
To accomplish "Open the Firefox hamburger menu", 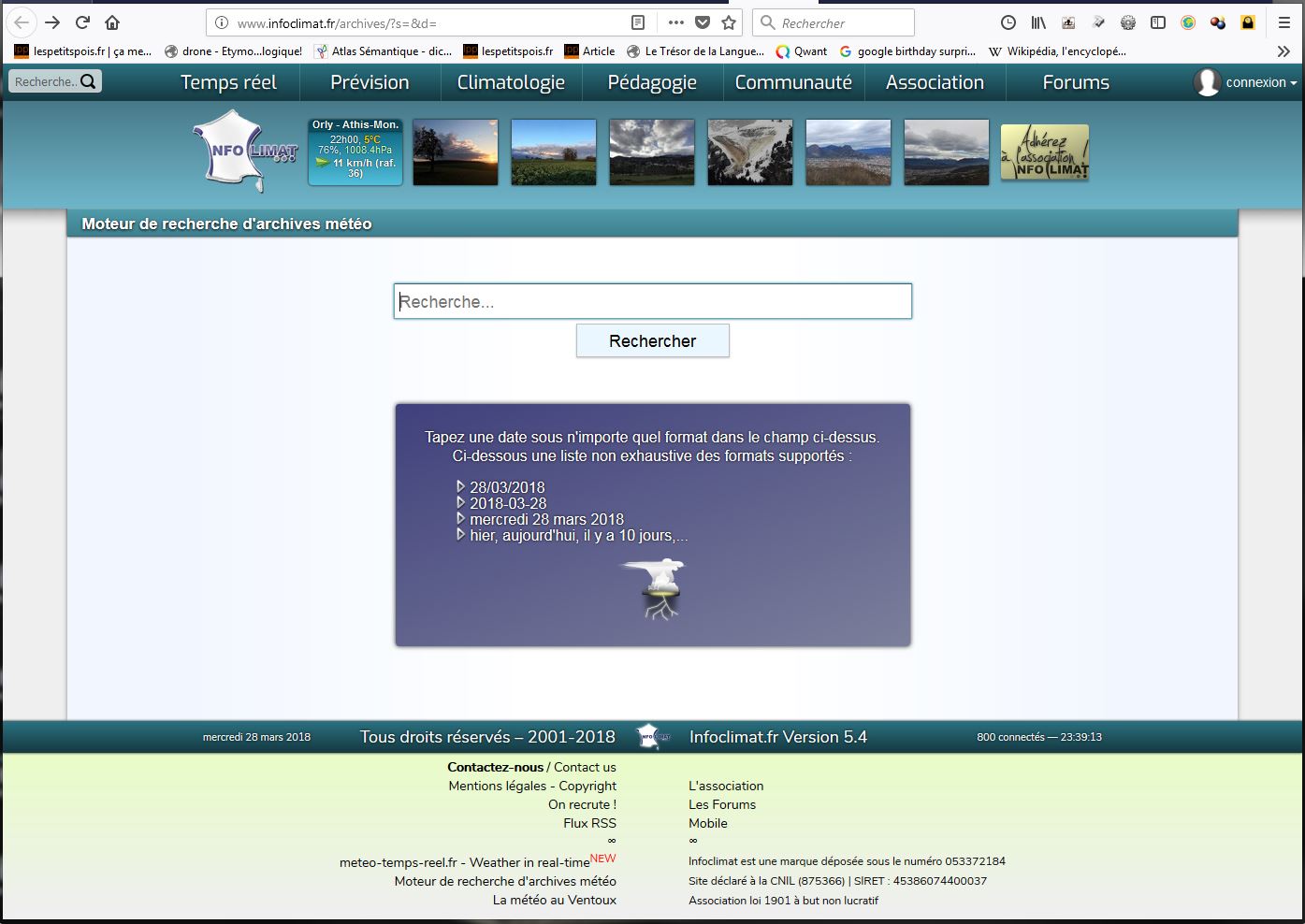I will pyautogui.click(x=1284, y=22).
